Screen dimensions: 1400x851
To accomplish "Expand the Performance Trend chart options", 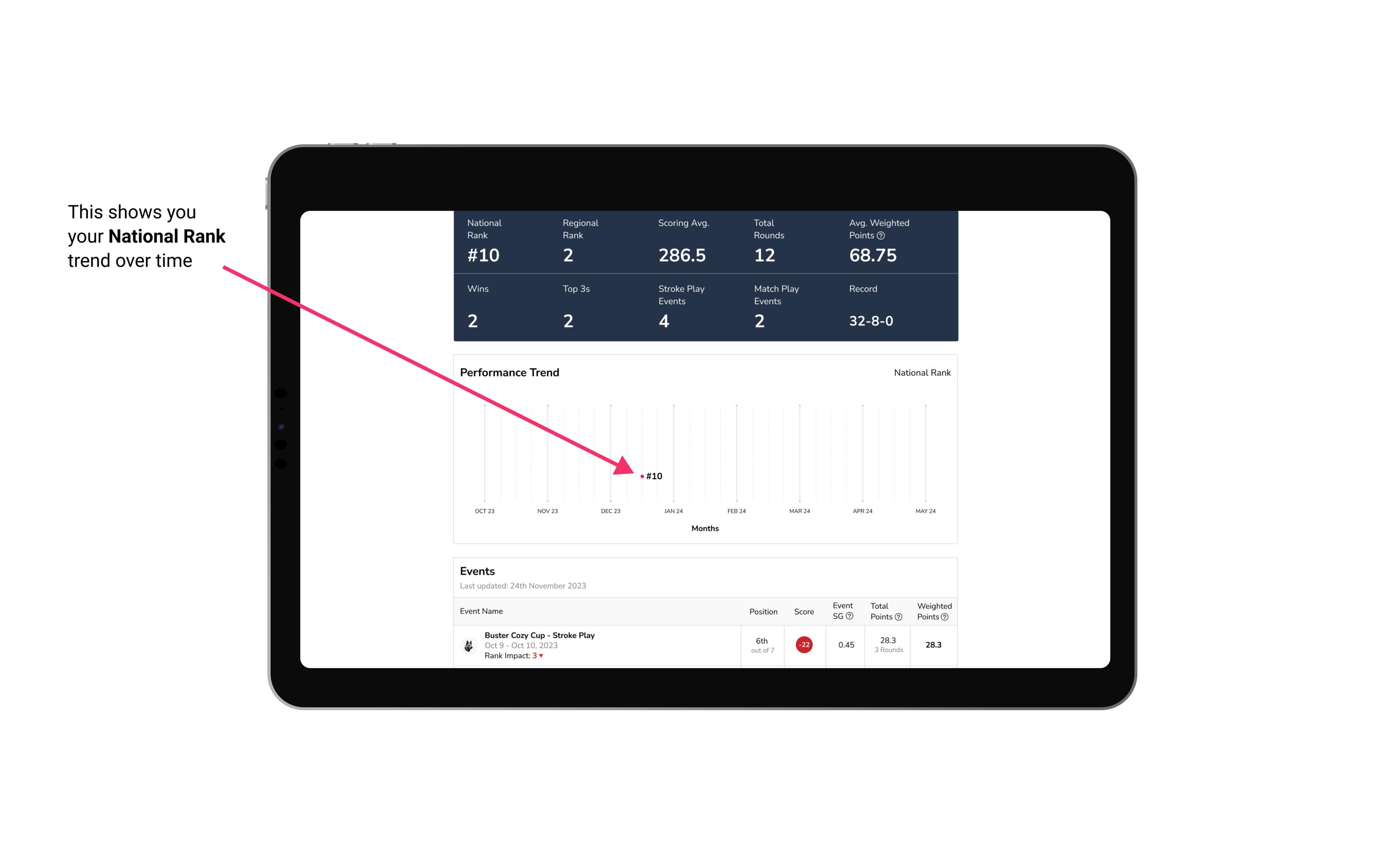I will [x=921, y=372].
